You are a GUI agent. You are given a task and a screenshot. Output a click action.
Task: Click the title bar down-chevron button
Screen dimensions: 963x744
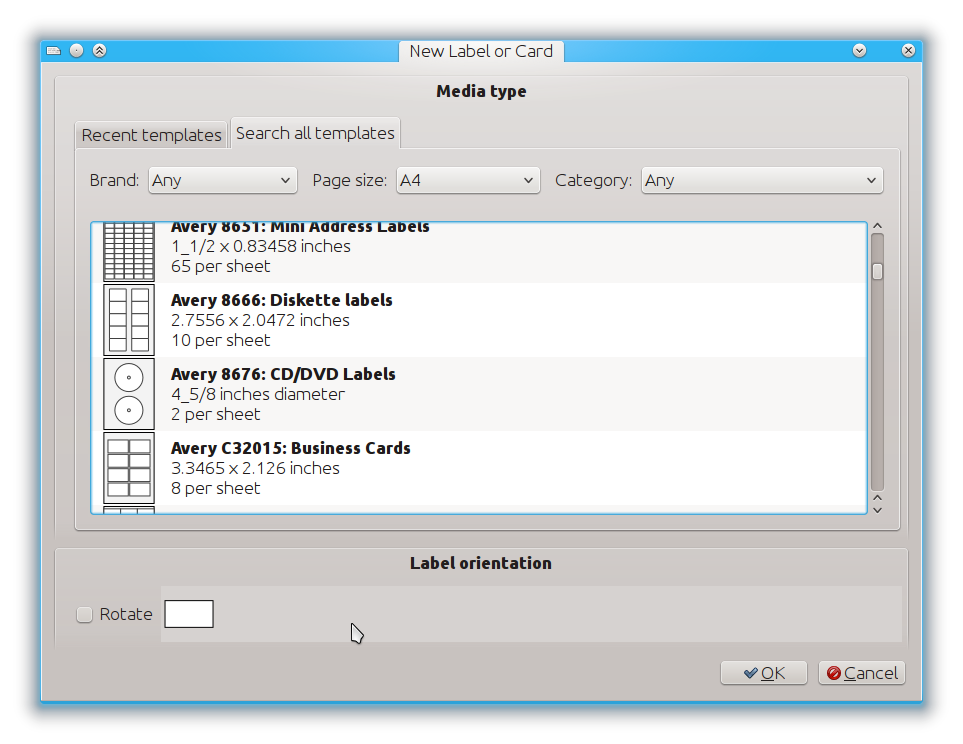pyautogui.click(x=859, y=50)
